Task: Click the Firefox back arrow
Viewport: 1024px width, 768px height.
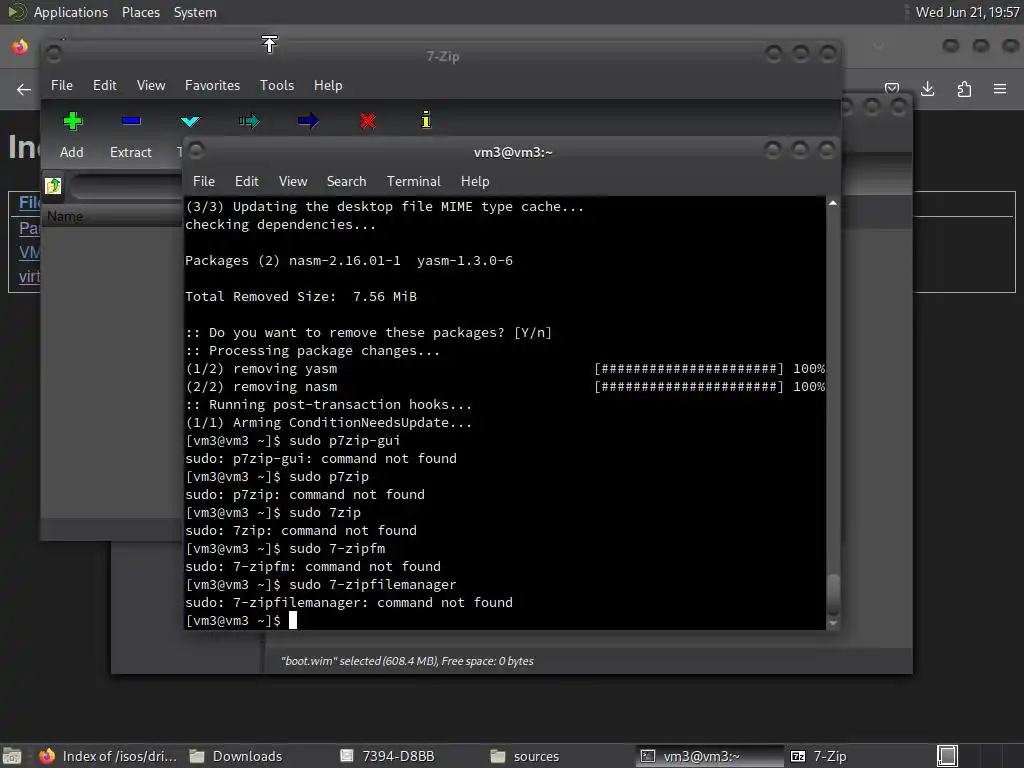Action: 24,89
